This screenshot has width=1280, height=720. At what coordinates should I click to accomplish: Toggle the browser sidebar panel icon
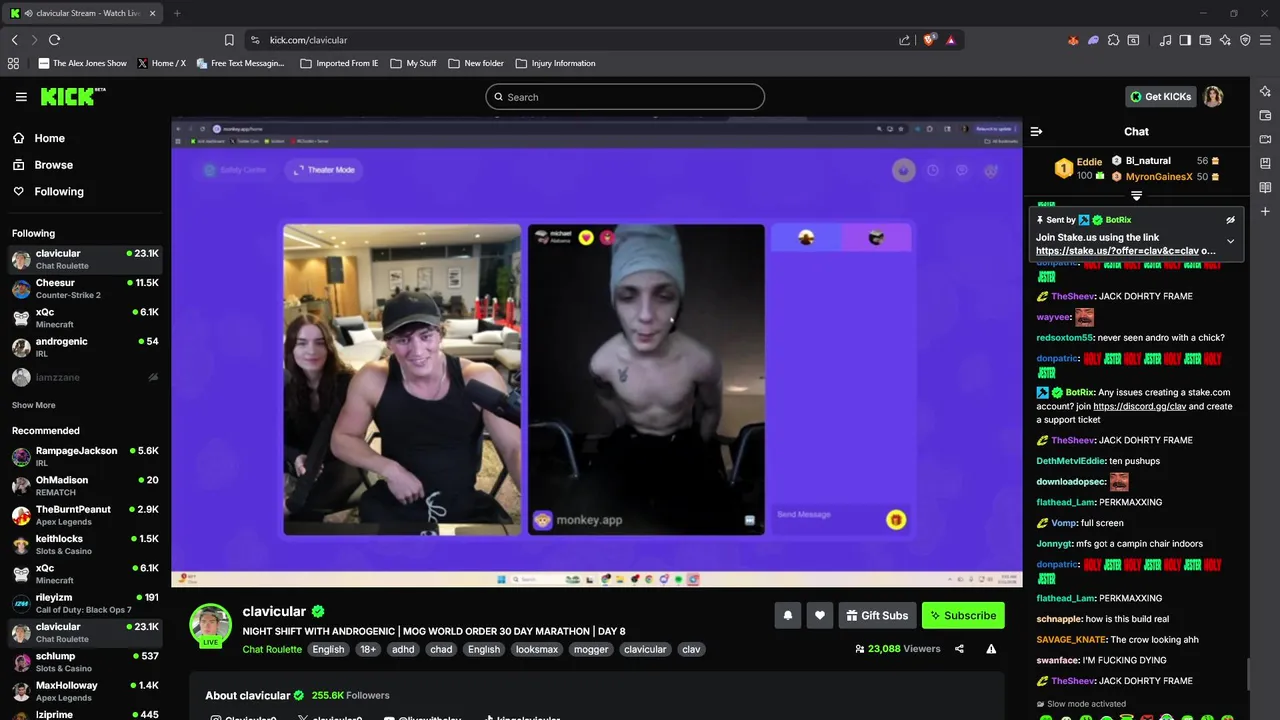click(x=1185, y=40)
